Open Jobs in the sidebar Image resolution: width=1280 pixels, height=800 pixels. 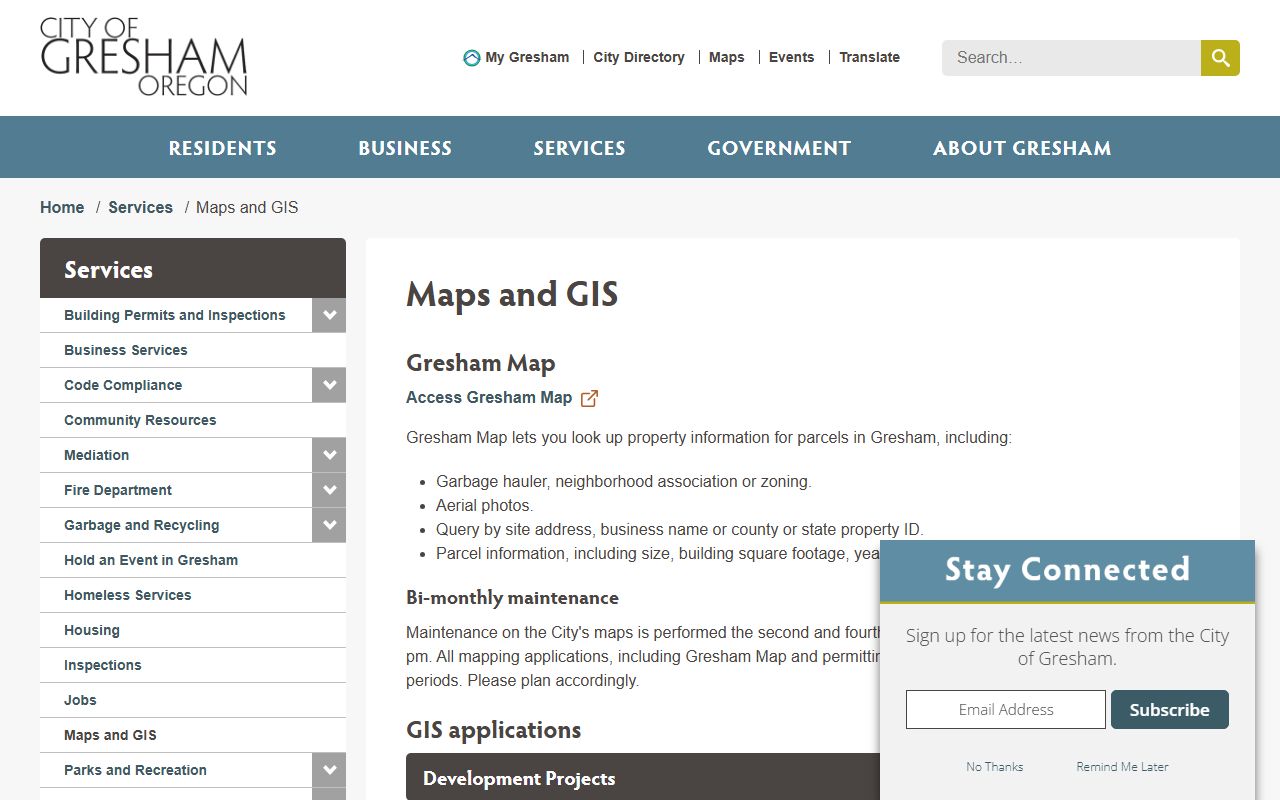click(80, 700)
